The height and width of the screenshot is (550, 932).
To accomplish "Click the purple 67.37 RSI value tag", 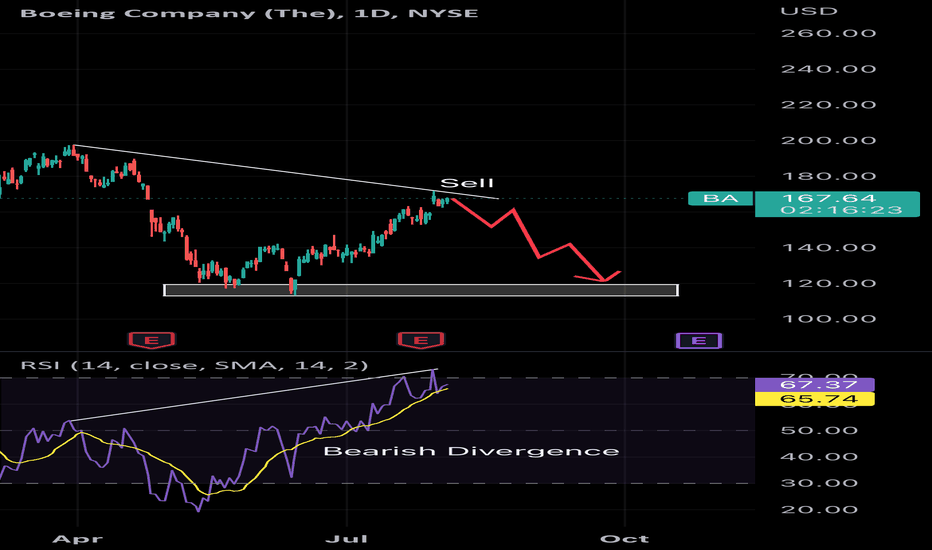I will [814, 385].
